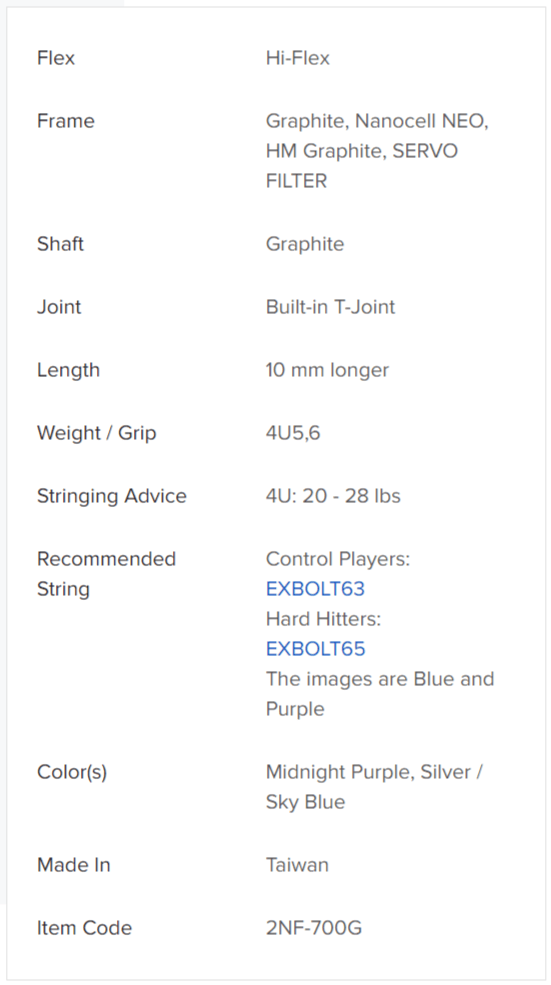This screenshot has height=985, width=551.
Task: Click the Graphite, Nanocell NEO frame text
Action: point(377,121)
